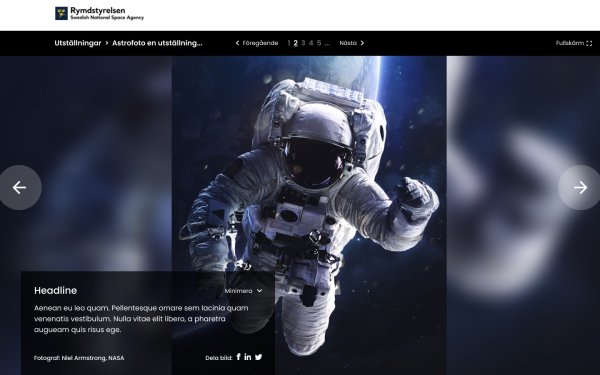Screen dimensions: 600x375
Task: Click the Headline caption title
Action: 55,290
